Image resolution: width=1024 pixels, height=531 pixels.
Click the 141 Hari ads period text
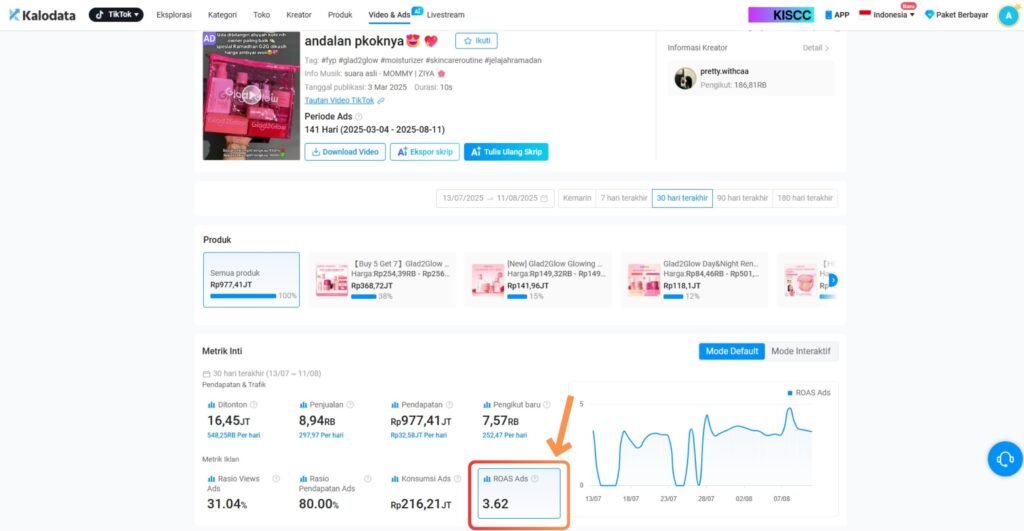pos(374,129)
